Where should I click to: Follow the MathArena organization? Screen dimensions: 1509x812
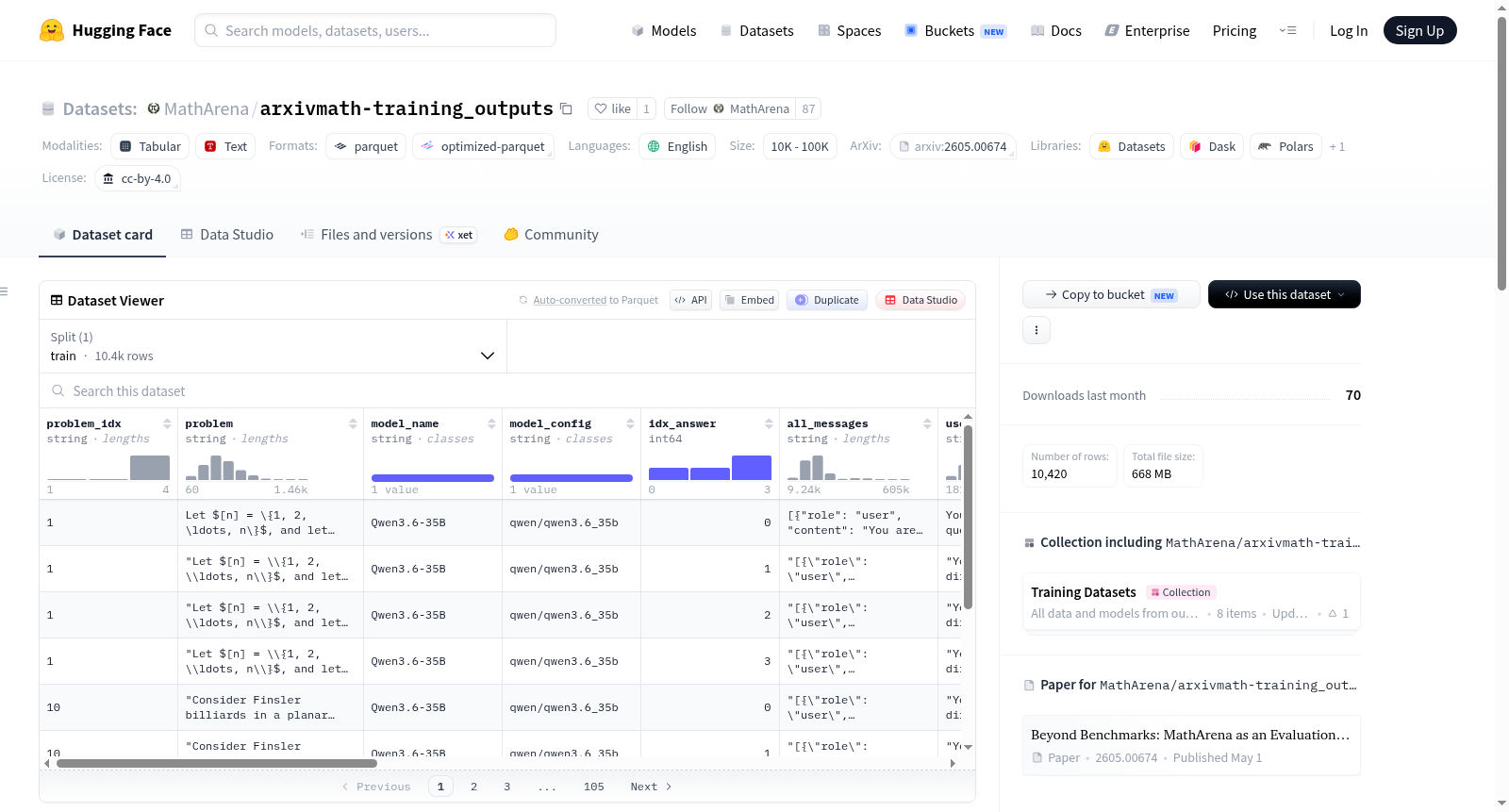[730, 108]
